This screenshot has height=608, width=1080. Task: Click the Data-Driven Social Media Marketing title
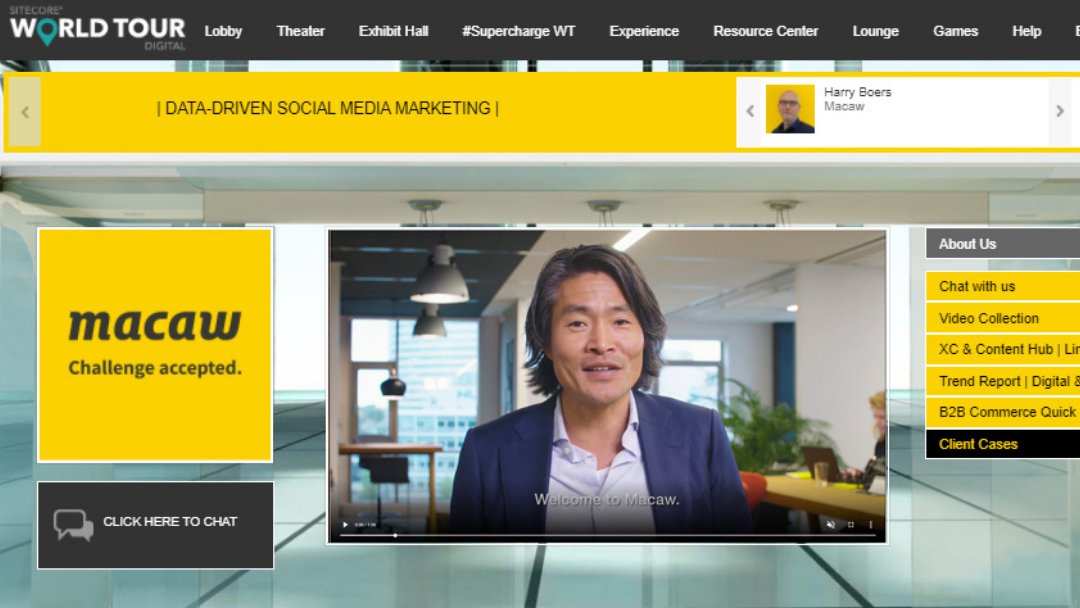pyautogui.click(x=328, y=108)
